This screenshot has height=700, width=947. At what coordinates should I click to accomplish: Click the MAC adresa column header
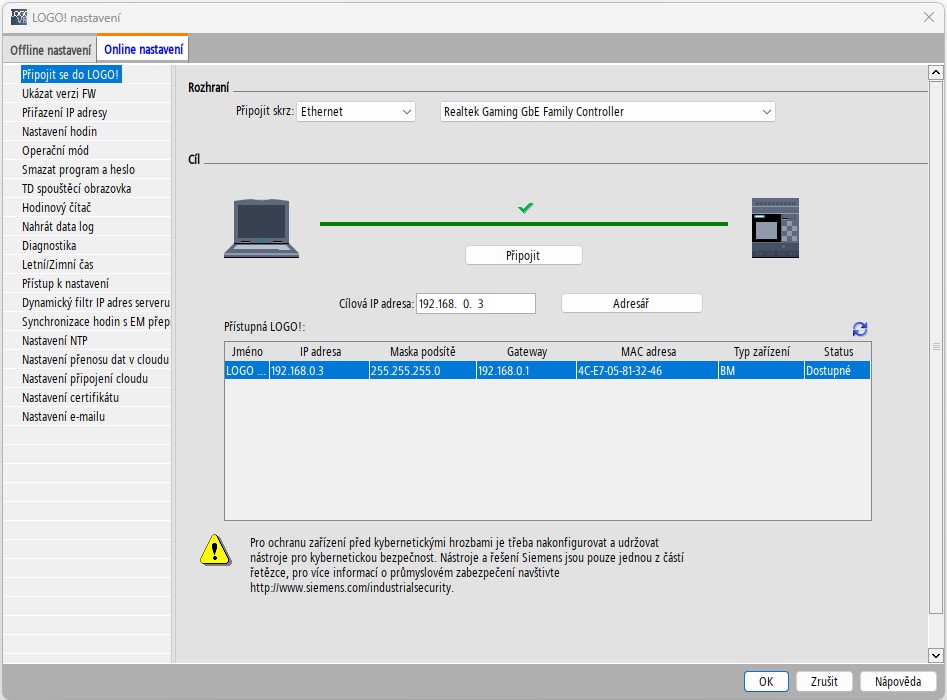(648, 352)
